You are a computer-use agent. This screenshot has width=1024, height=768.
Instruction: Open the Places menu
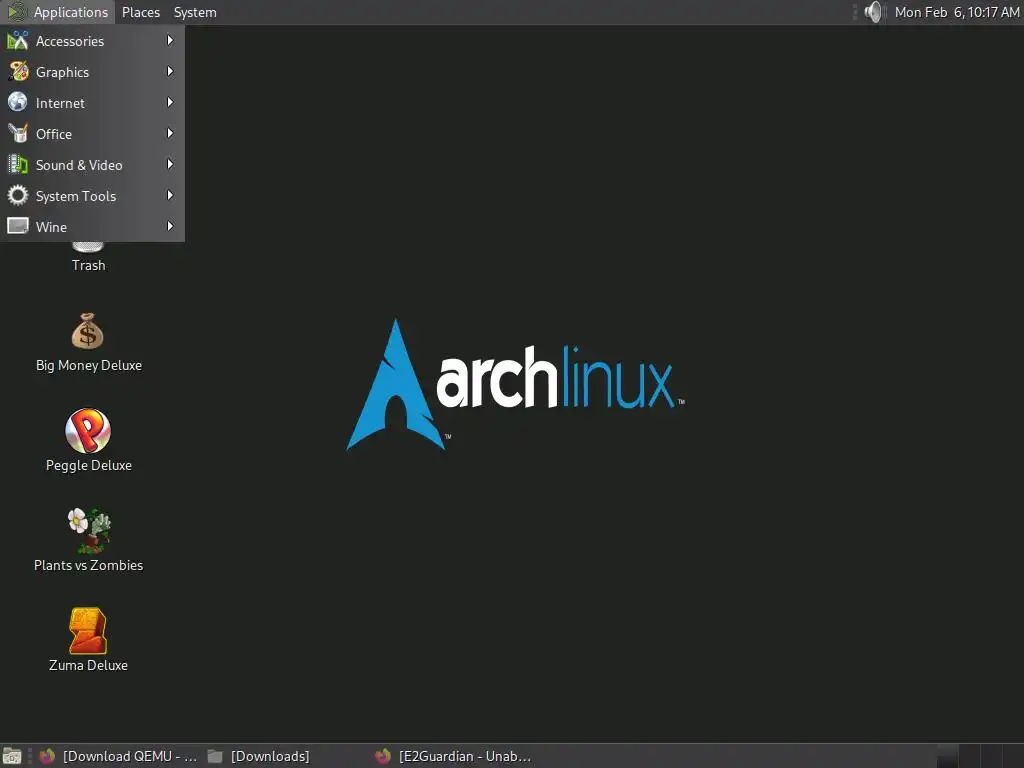(140, 12)
